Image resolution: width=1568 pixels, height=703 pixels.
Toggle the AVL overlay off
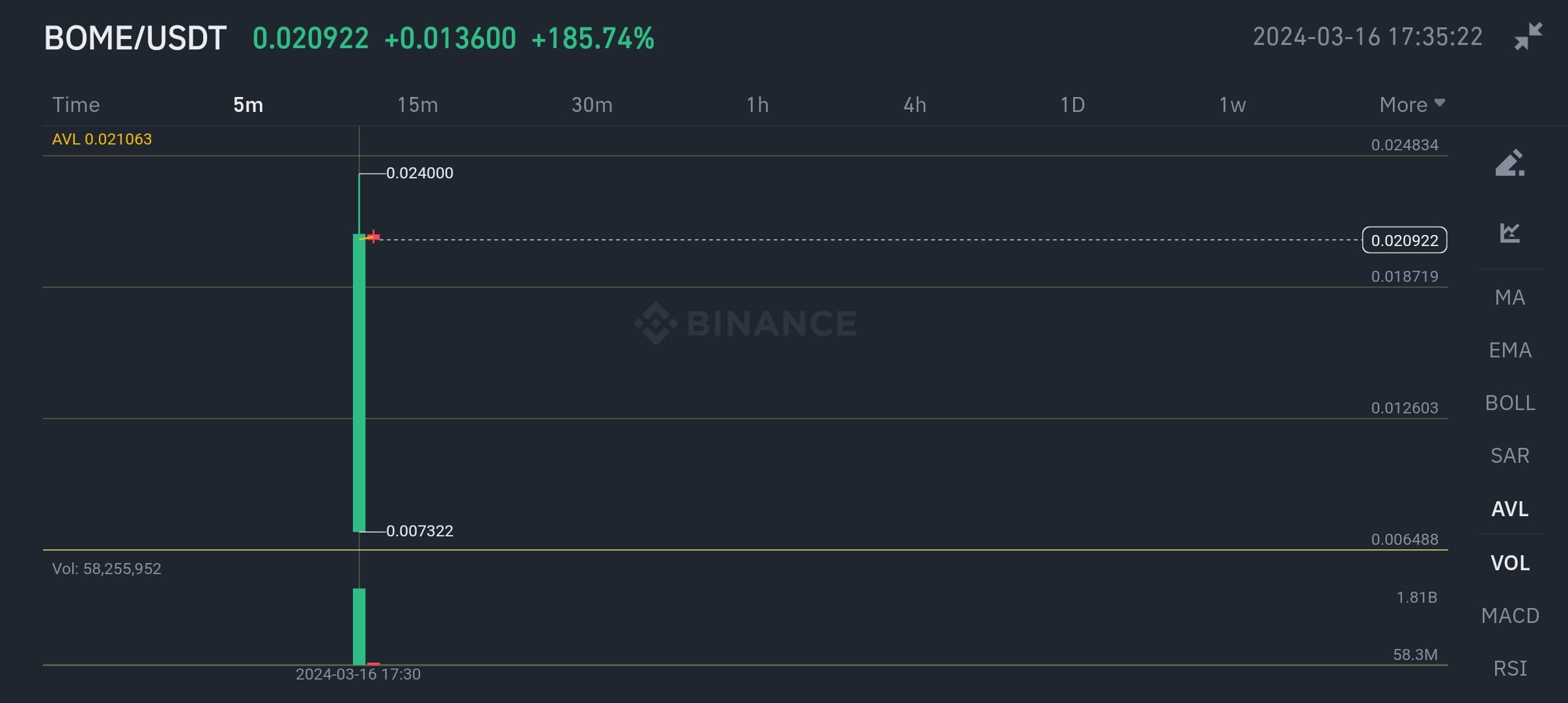1511,509
